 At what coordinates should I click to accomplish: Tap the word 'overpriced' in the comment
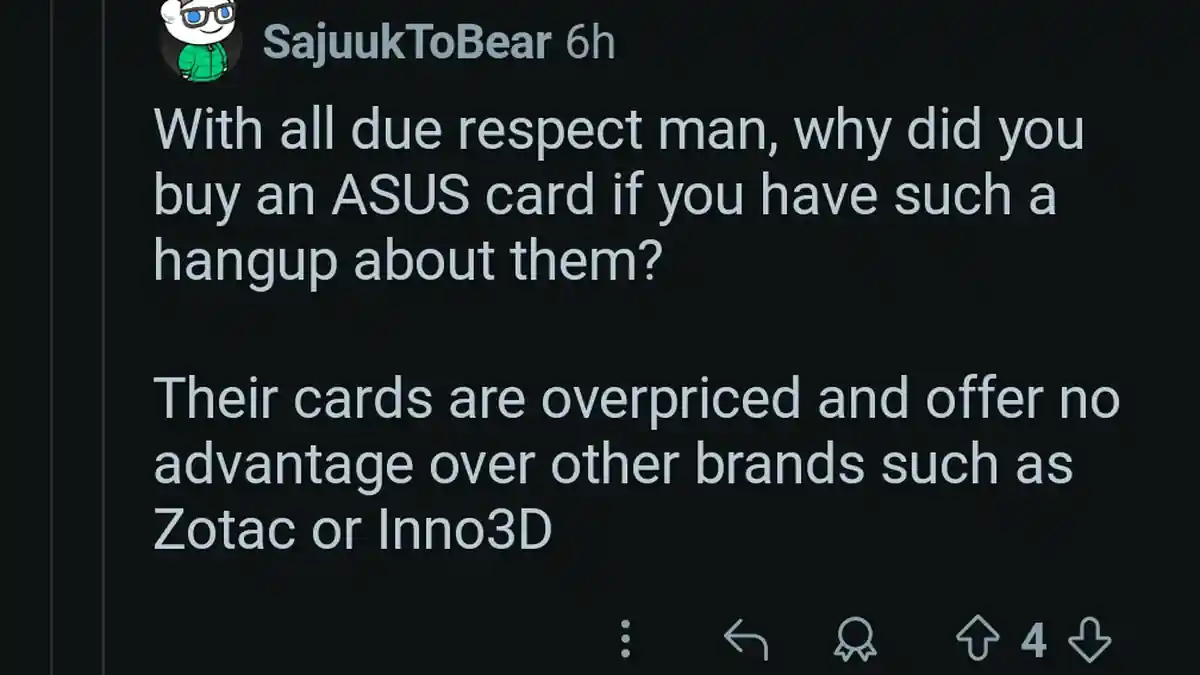(x=671, y=400)
